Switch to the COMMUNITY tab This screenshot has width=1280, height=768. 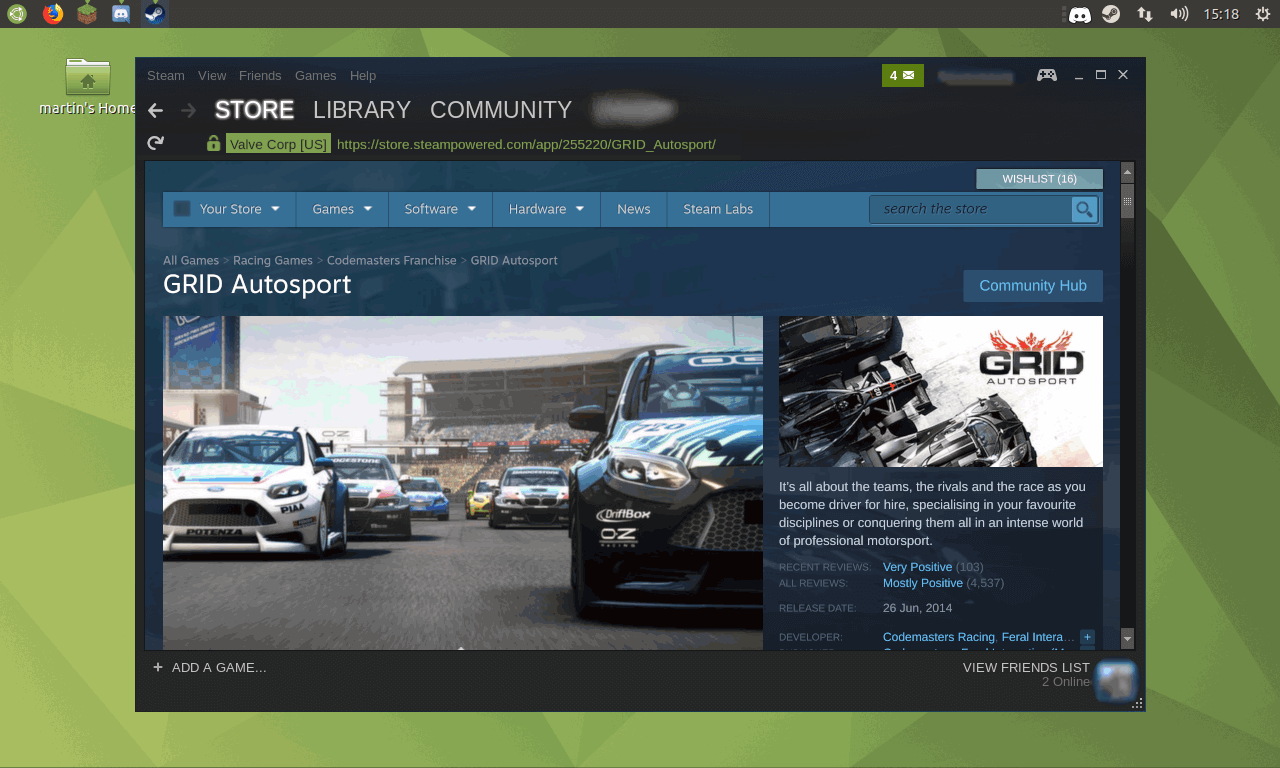pyautogui.click(x=501, y=110)
